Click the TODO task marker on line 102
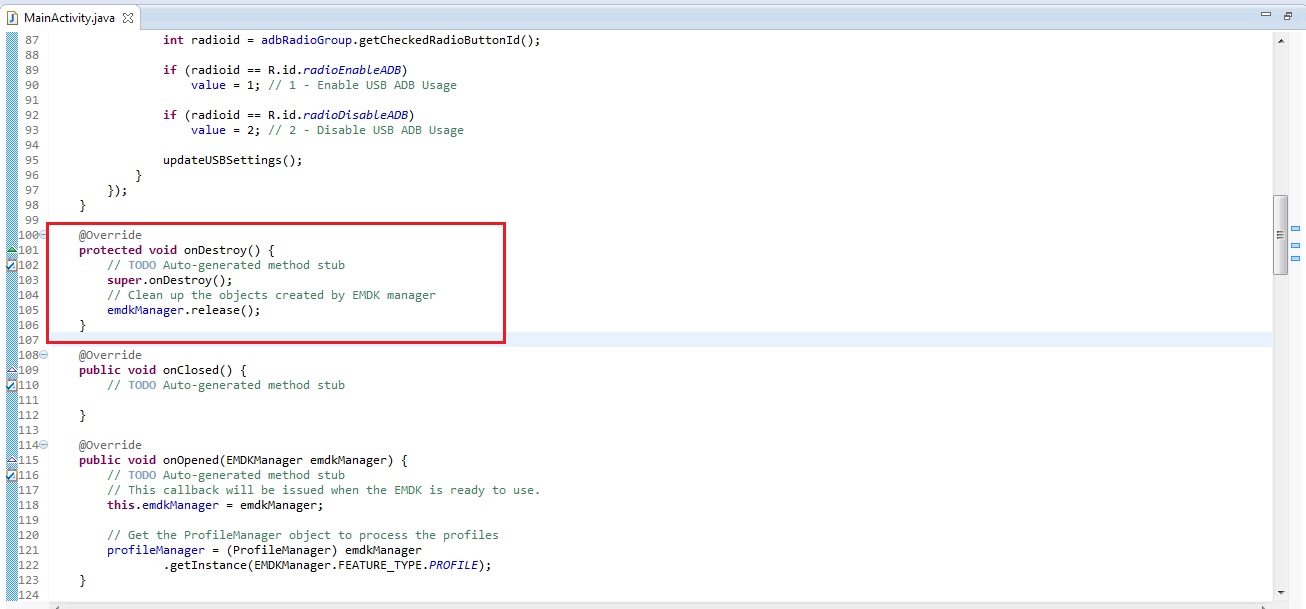Screen dimensions: 1306x609 11,265
